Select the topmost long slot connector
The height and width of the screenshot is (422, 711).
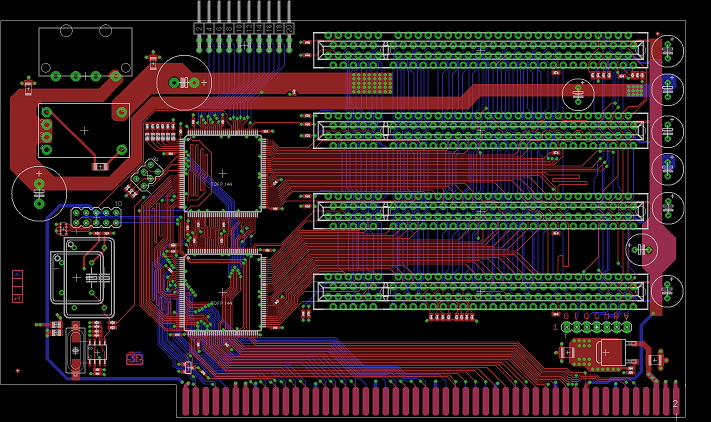pos(481,50)
